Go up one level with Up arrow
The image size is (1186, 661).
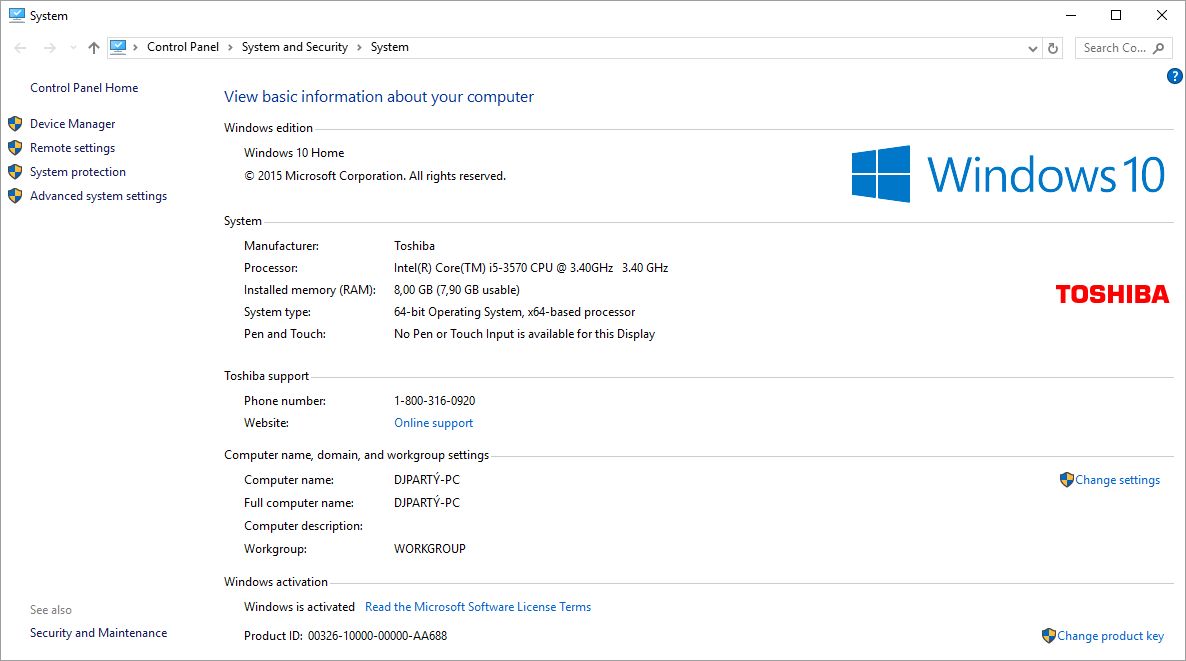(94, 48)
